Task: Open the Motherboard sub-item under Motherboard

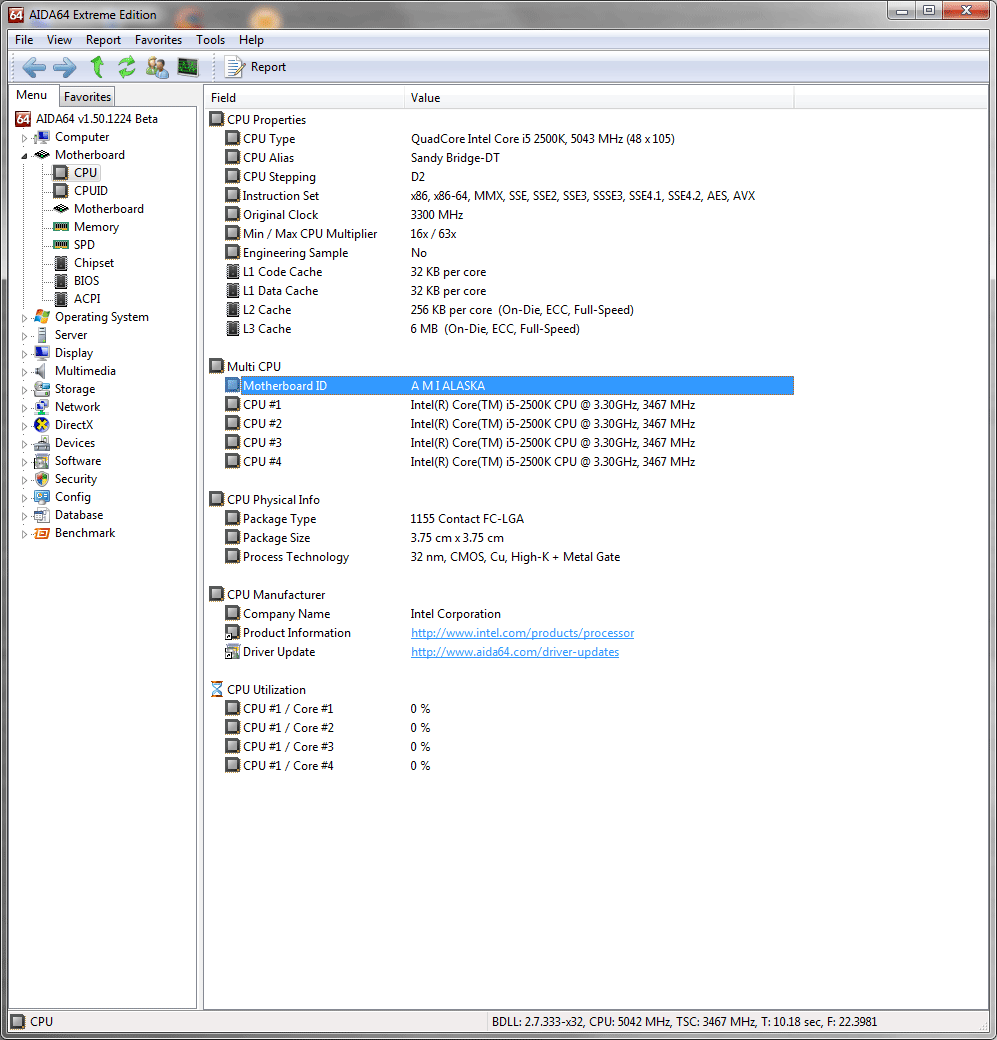Action: coord(109,209)
